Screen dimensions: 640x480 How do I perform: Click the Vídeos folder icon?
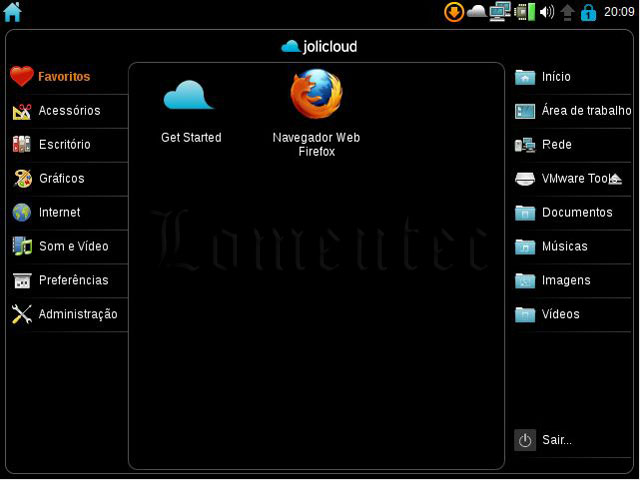pyautogui.click(x=525, y=314)
